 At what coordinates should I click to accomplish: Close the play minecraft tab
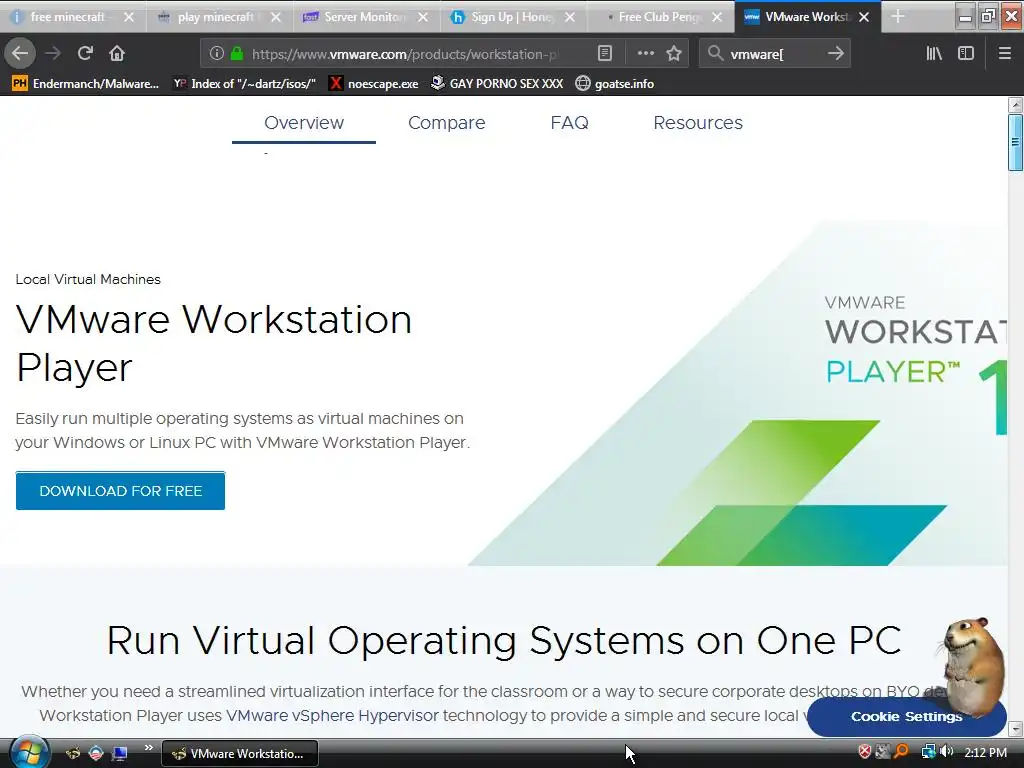pyautogui.click(x=276, y=17)
